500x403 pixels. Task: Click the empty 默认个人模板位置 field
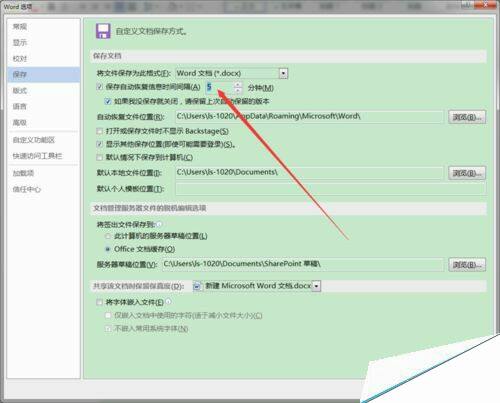point(330,189)
